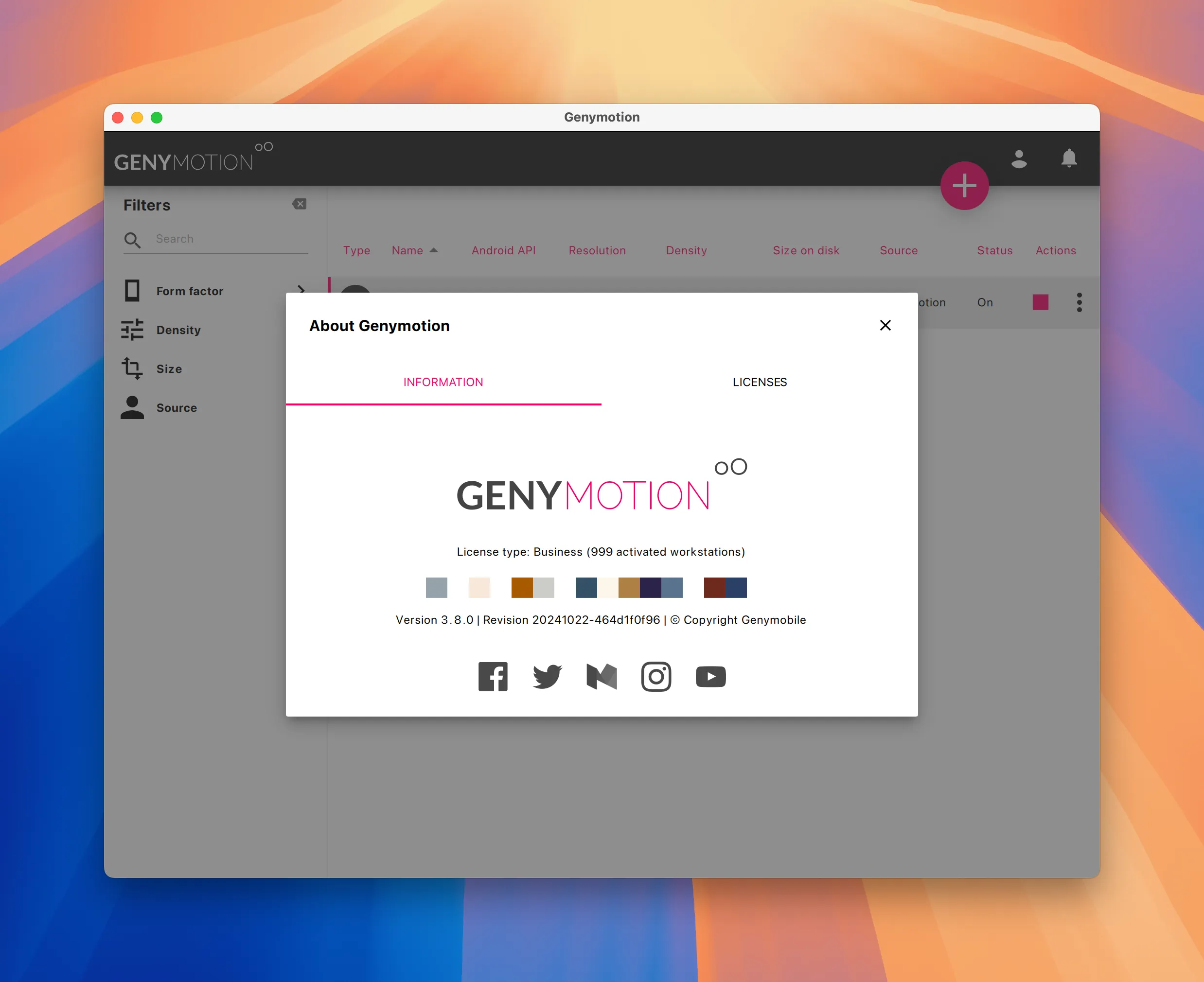Open the Medium blog icon
The width and height of the screenshot is (1204, 982).
click(x=601, y=676)
